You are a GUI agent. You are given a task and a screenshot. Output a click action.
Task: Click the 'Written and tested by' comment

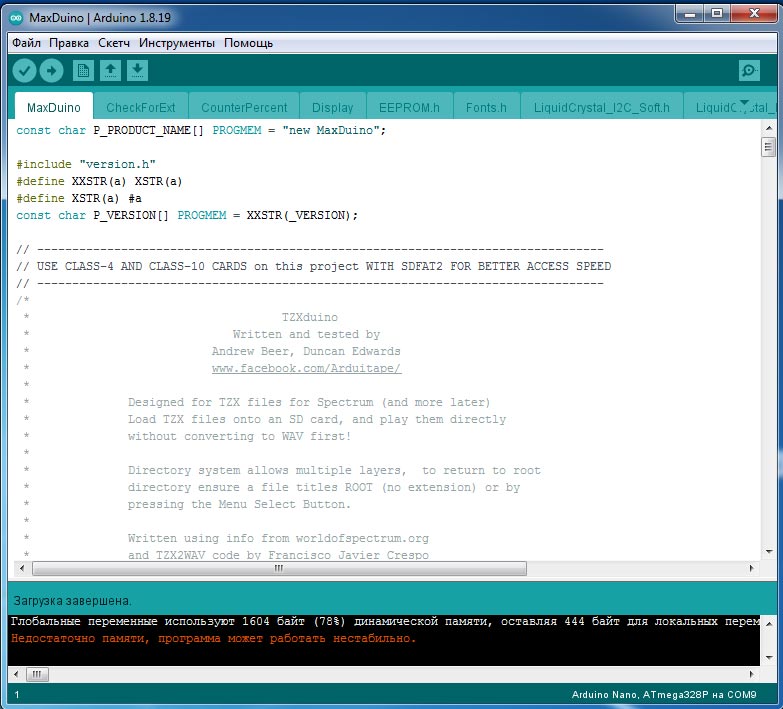click(x=306, y=335)
